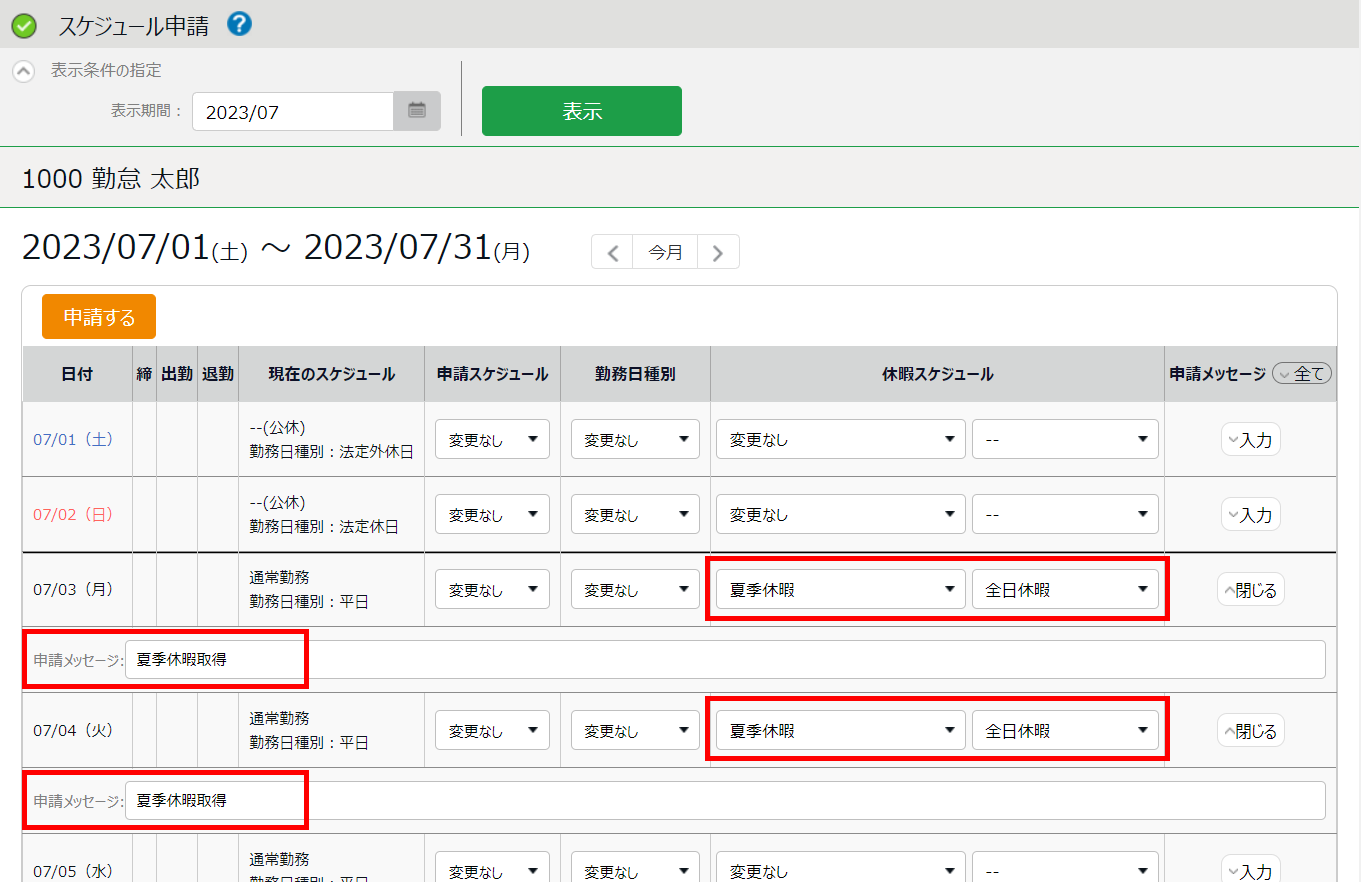Viewport: 1361px width, 882px height.
Task: Open message input for 07/01 row
Action: click(1250, 440)
